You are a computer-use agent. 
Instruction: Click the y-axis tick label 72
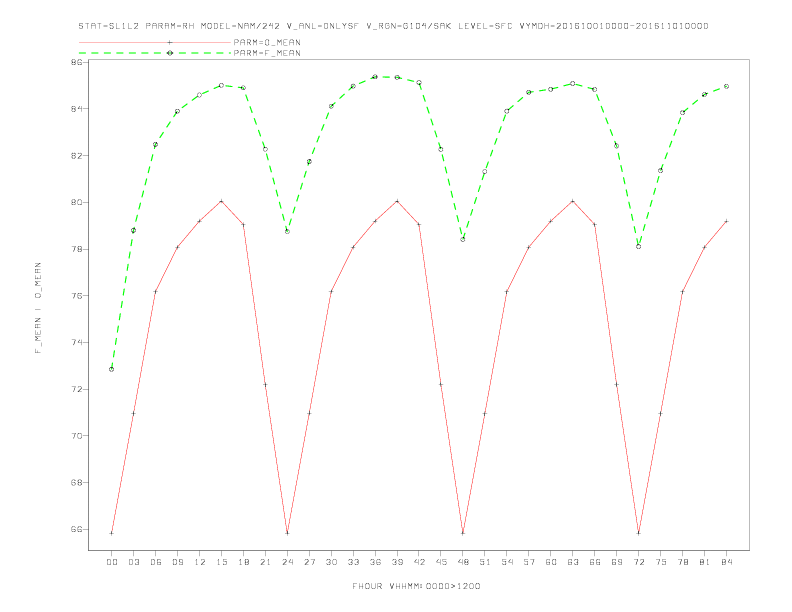tap(77, 389)
